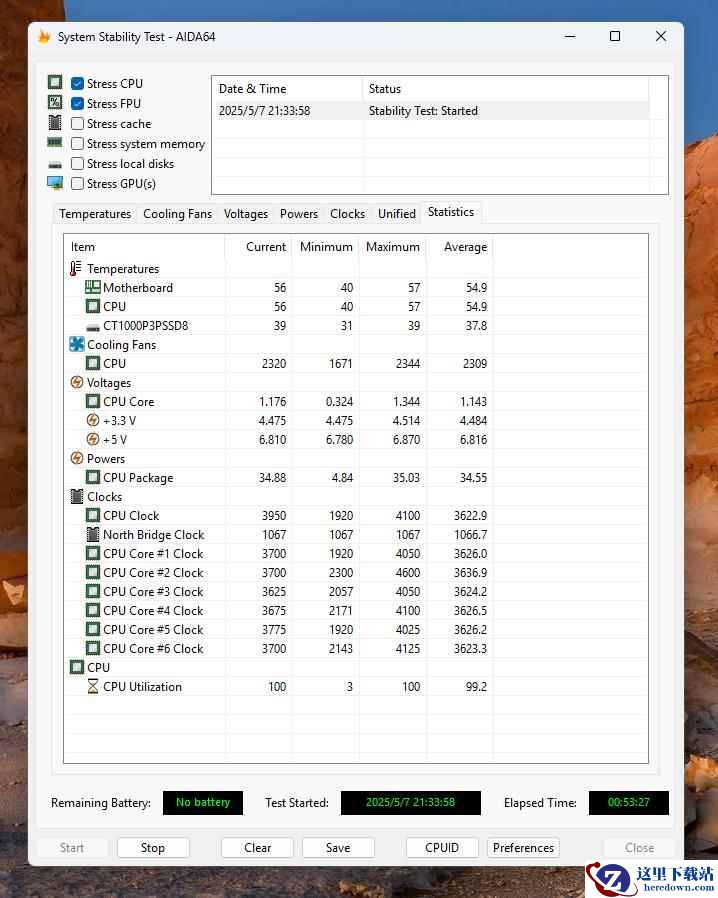This screenshot has height=898, width=718.
Task: Click the CT1000P3PSSD8 drive icon
Action: pos(93,327)
